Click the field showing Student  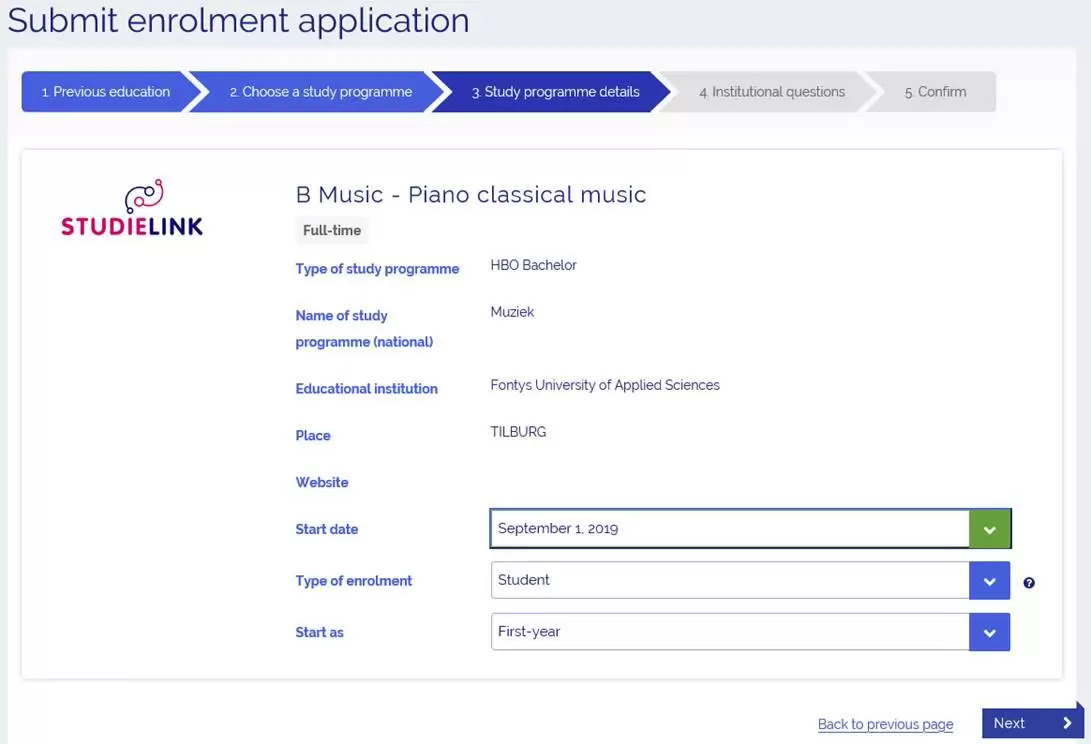tap(729, 581)
